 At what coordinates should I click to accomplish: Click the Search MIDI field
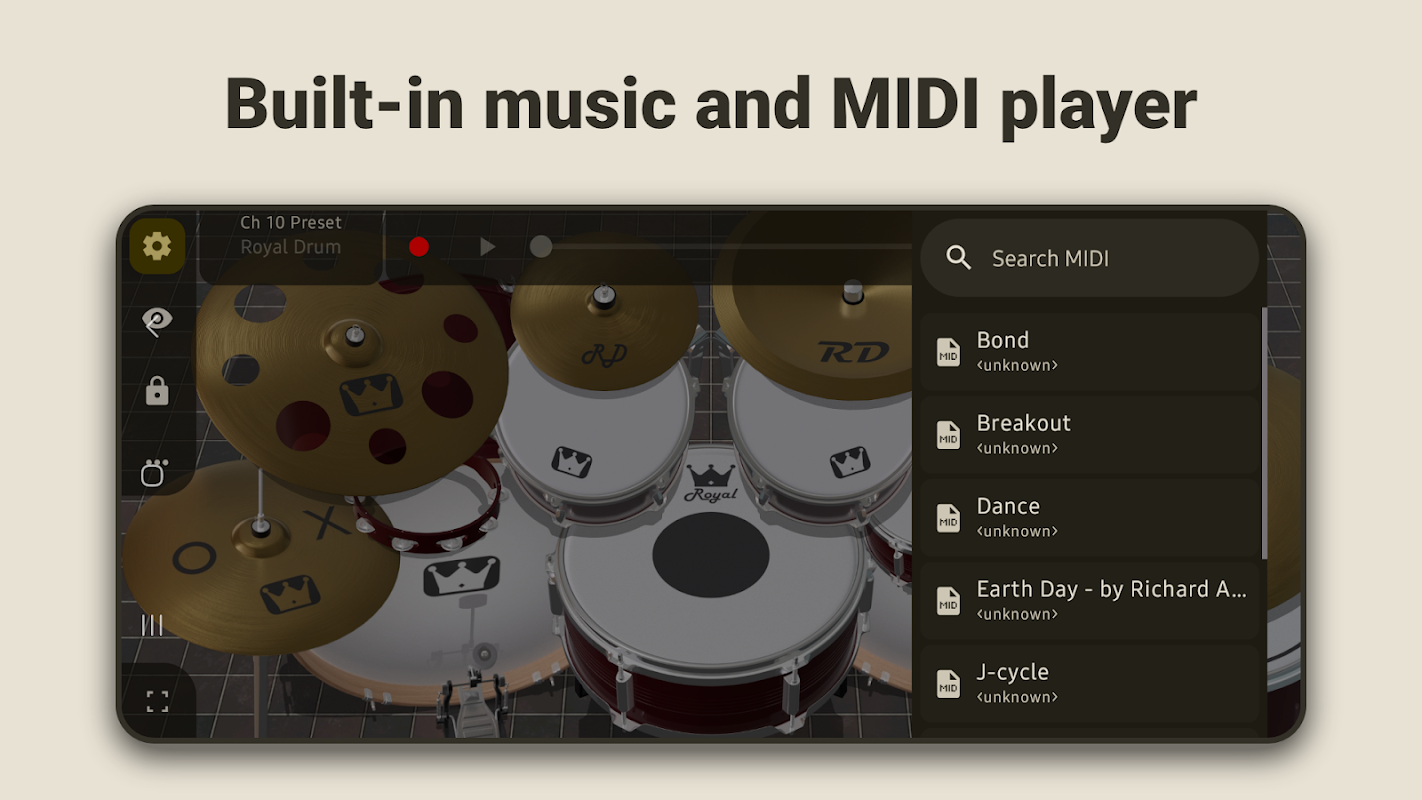(1089, 258)
